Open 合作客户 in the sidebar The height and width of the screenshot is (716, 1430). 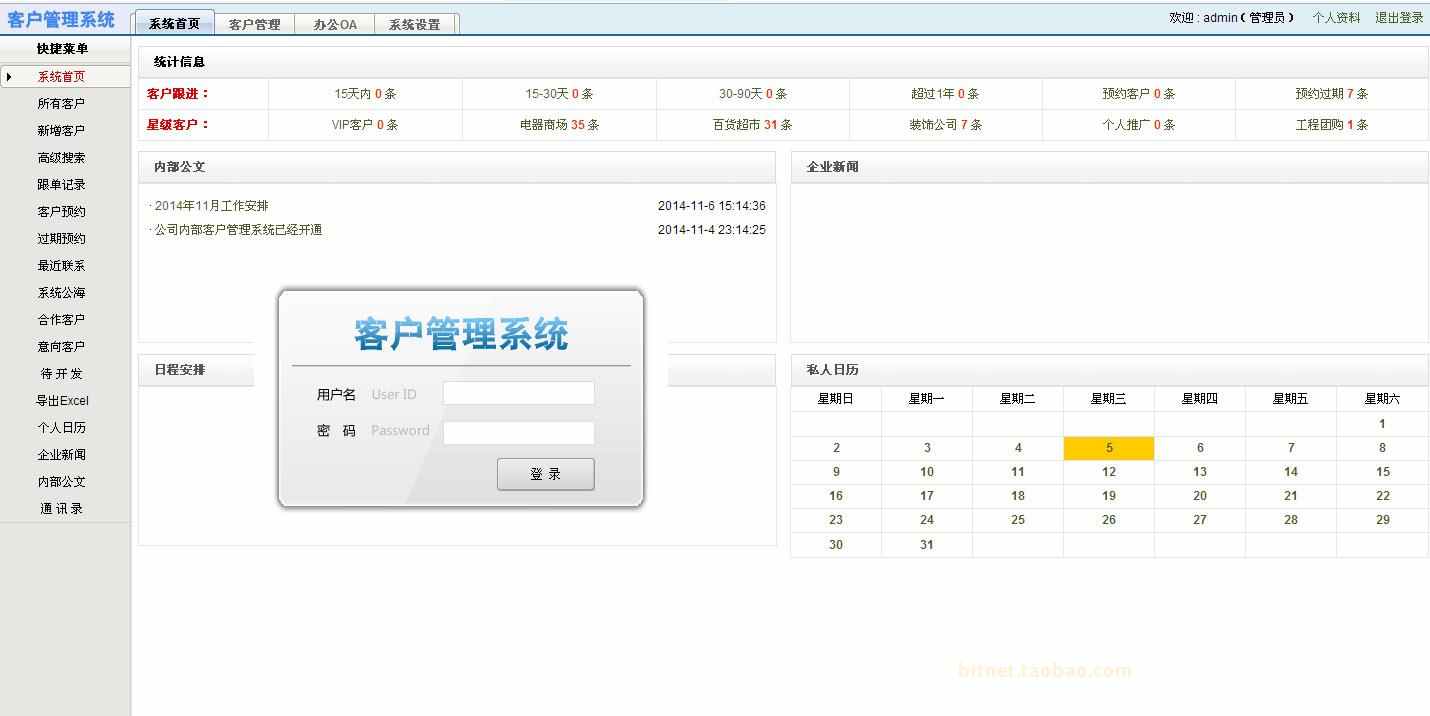[61, 320]
